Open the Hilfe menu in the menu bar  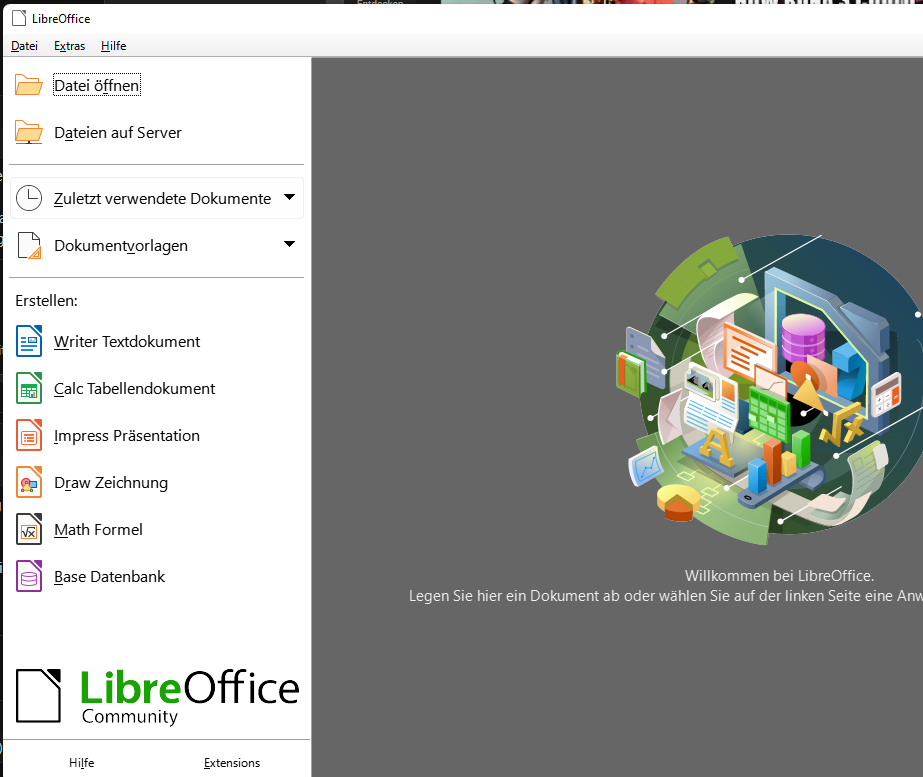[x=113, y=46]
